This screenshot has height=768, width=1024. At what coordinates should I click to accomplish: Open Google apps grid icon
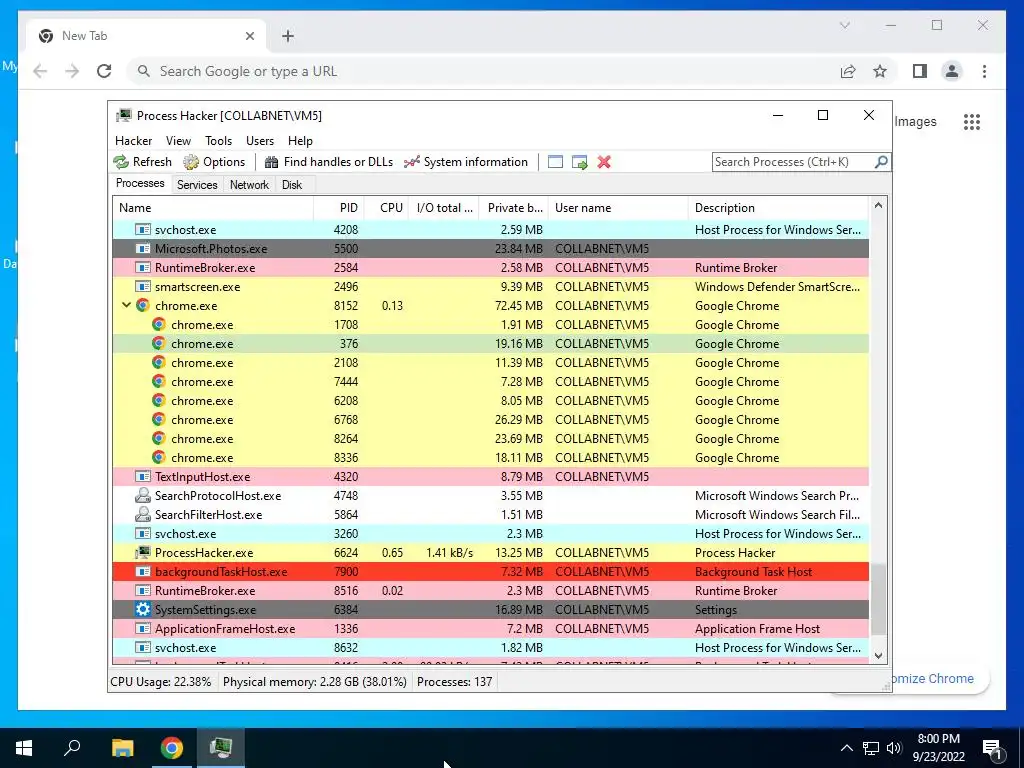pos(972,121)
